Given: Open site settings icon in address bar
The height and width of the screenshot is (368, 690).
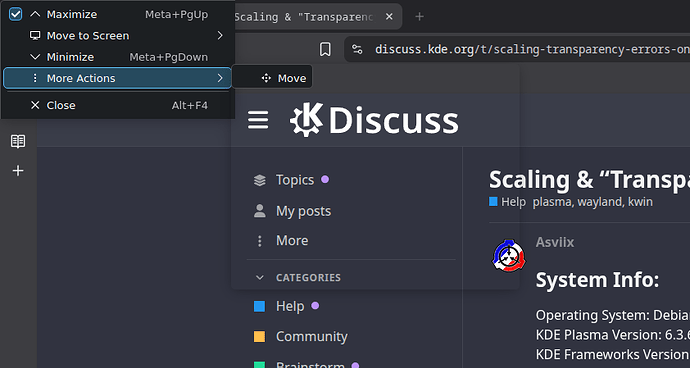Looking at the screenshot, I should tap(357, 49).
